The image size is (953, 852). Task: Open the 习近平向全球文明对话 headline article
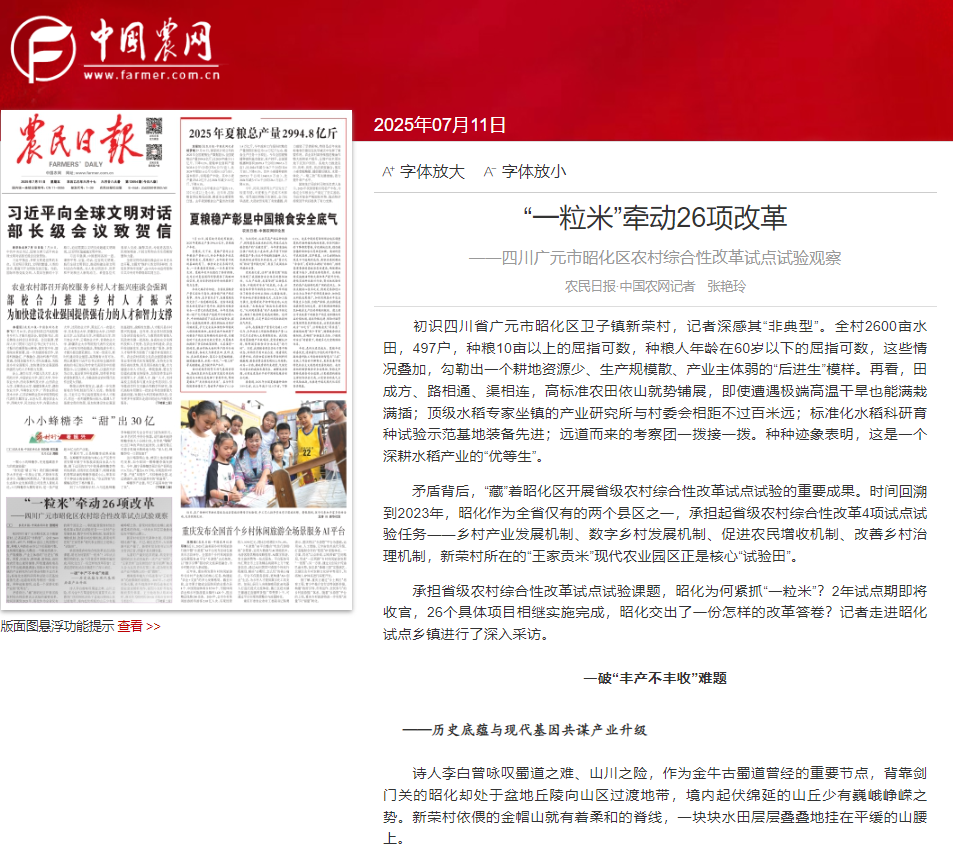(90, 223)
